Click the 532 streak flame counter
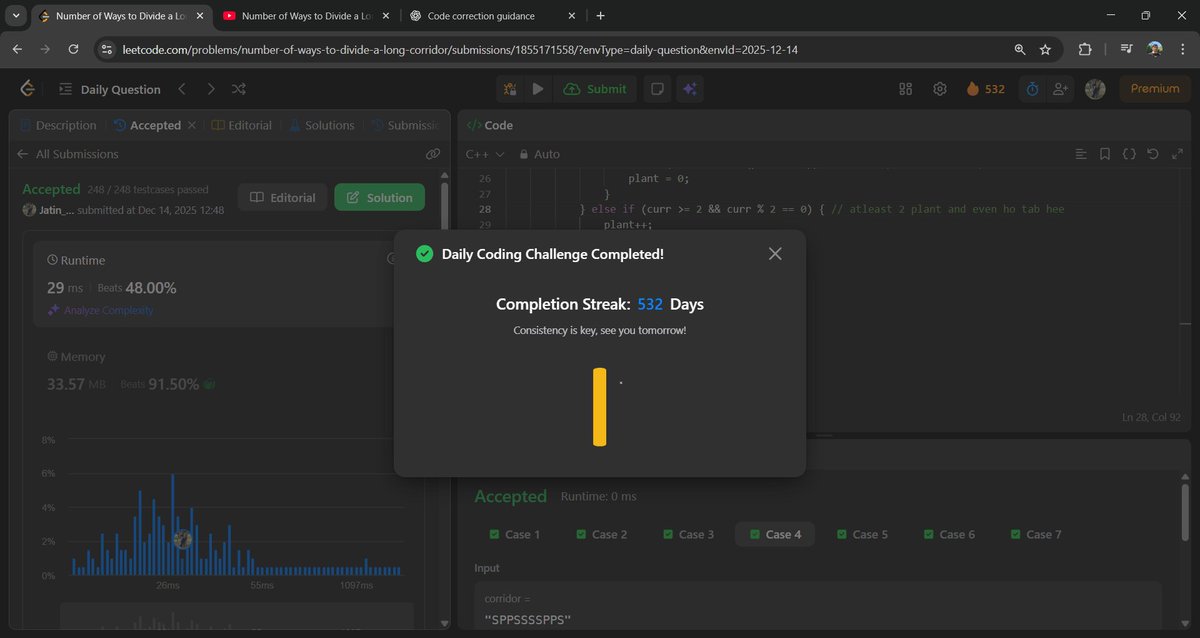This screenshot has height=638, width=1200. [x=986, y=89]
